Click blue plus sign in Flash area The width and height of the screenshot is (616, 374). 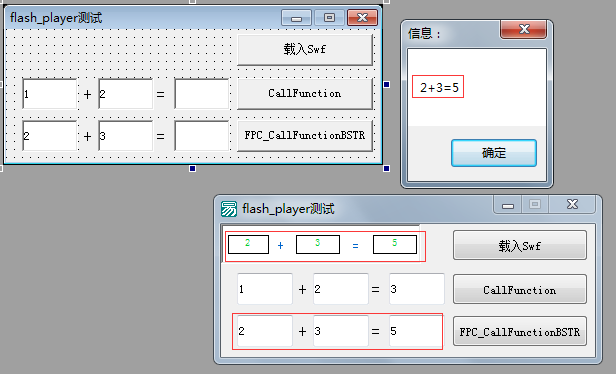coord(280,246)
